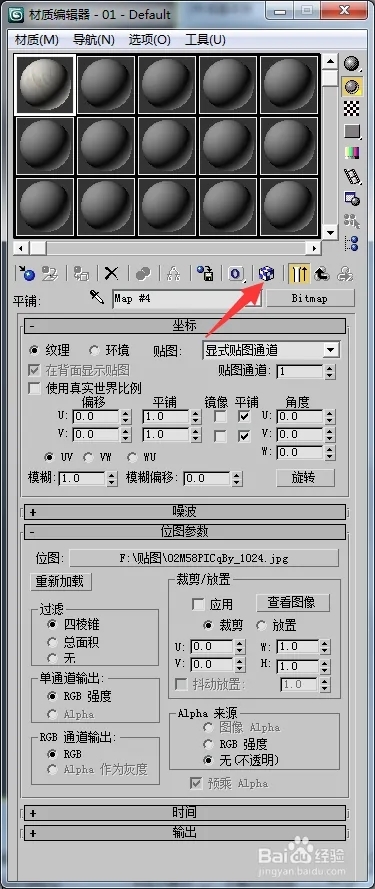The width and height of the screenshot is (375, 889).
Task: Open the 工具(U) menu
Action: [x=205, y=40]
